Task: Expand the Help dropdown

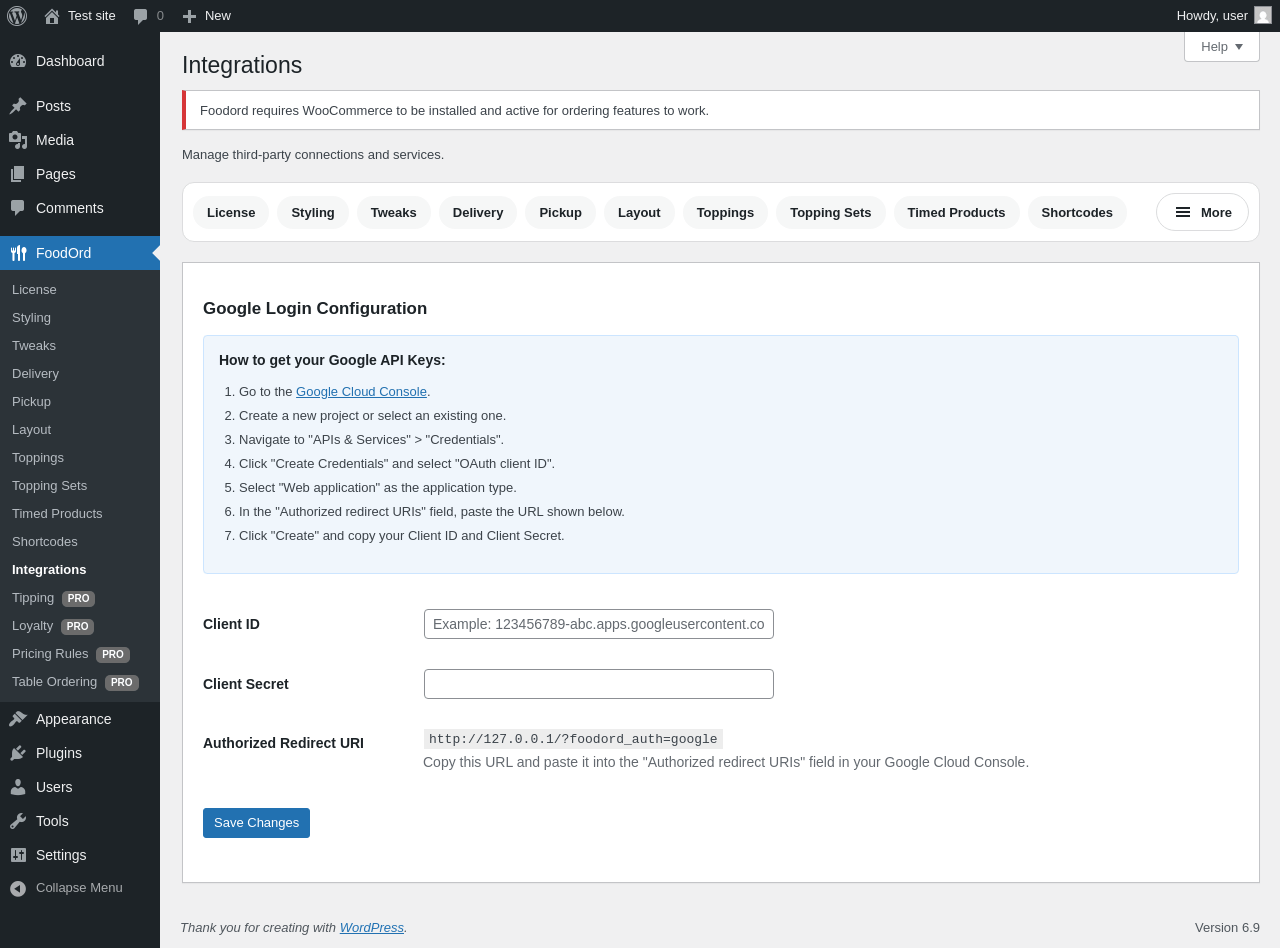Action: (1221, 46)
